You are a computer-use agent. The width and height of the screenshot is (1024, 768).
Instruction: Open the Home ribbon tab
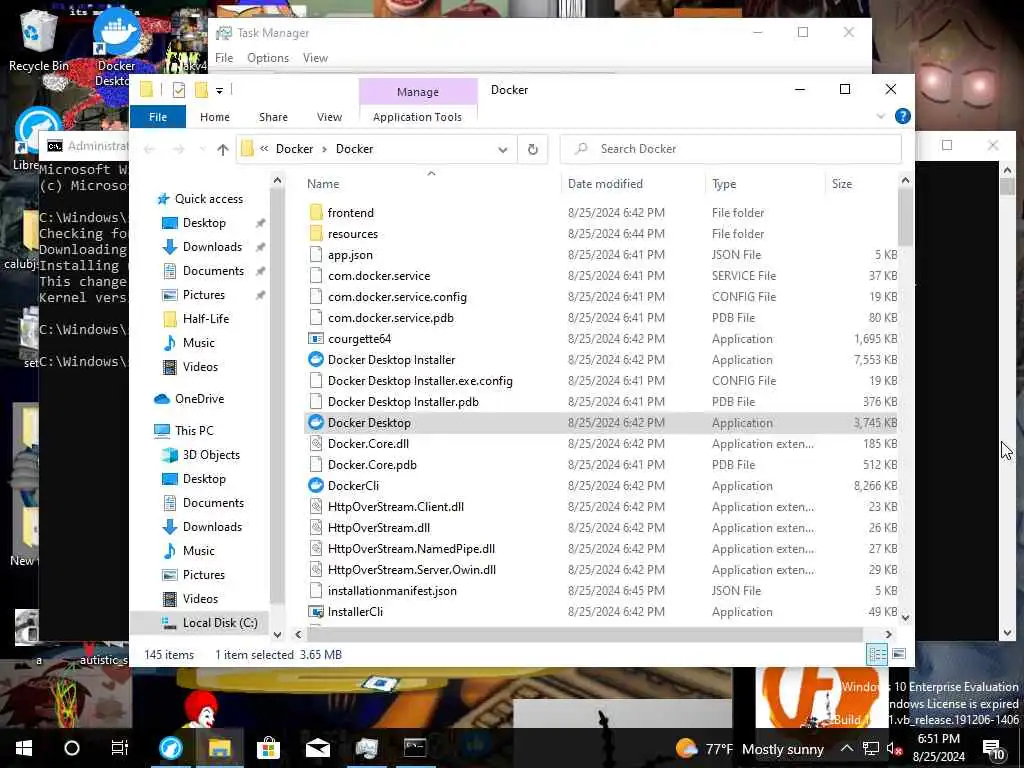pos(215,117)
